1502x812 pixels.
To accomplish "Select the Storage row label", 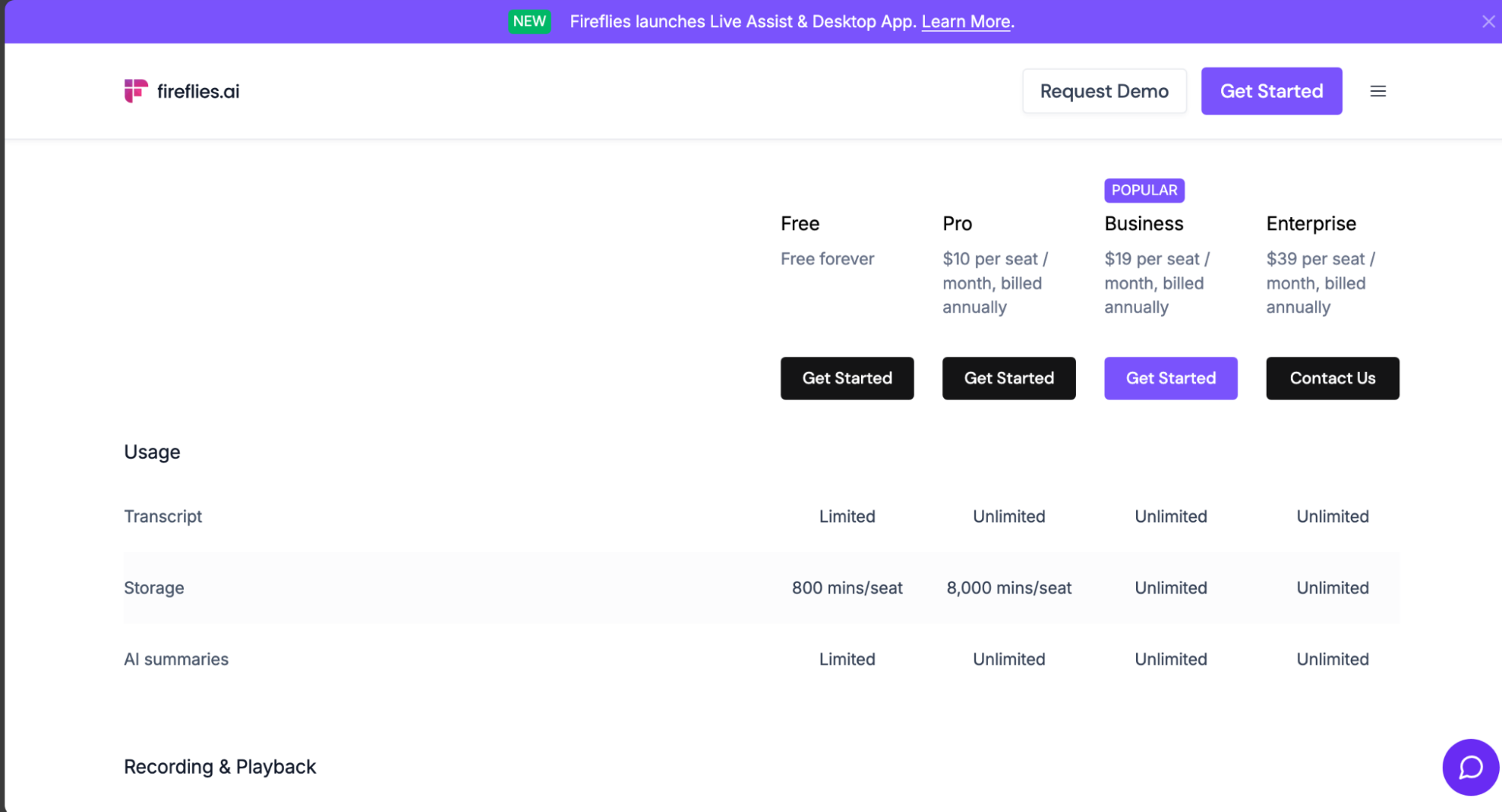I will [154, 588].
